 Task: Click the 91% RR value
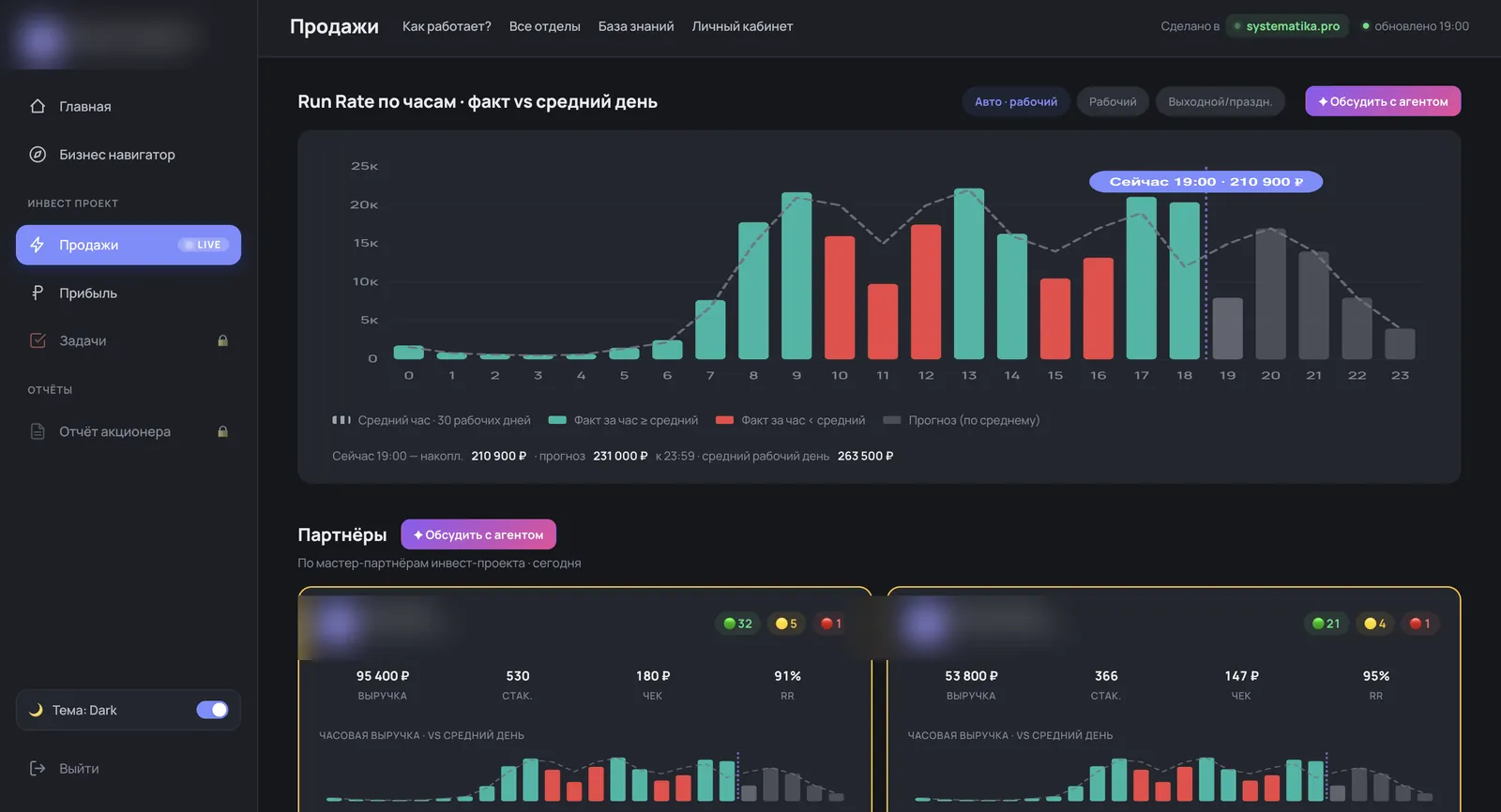[787, 676]
